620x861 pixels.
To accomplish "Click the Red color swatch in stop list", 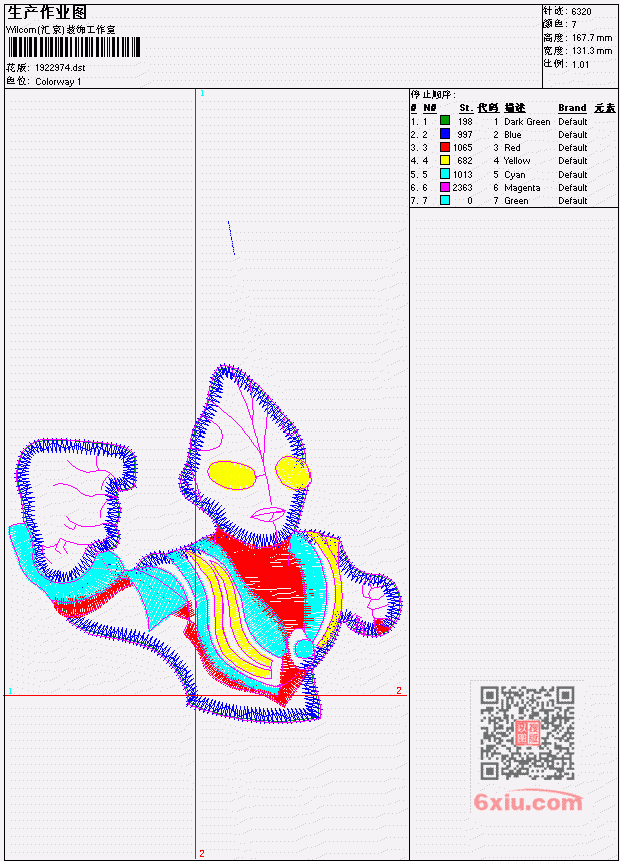I will tap(445, 147).
